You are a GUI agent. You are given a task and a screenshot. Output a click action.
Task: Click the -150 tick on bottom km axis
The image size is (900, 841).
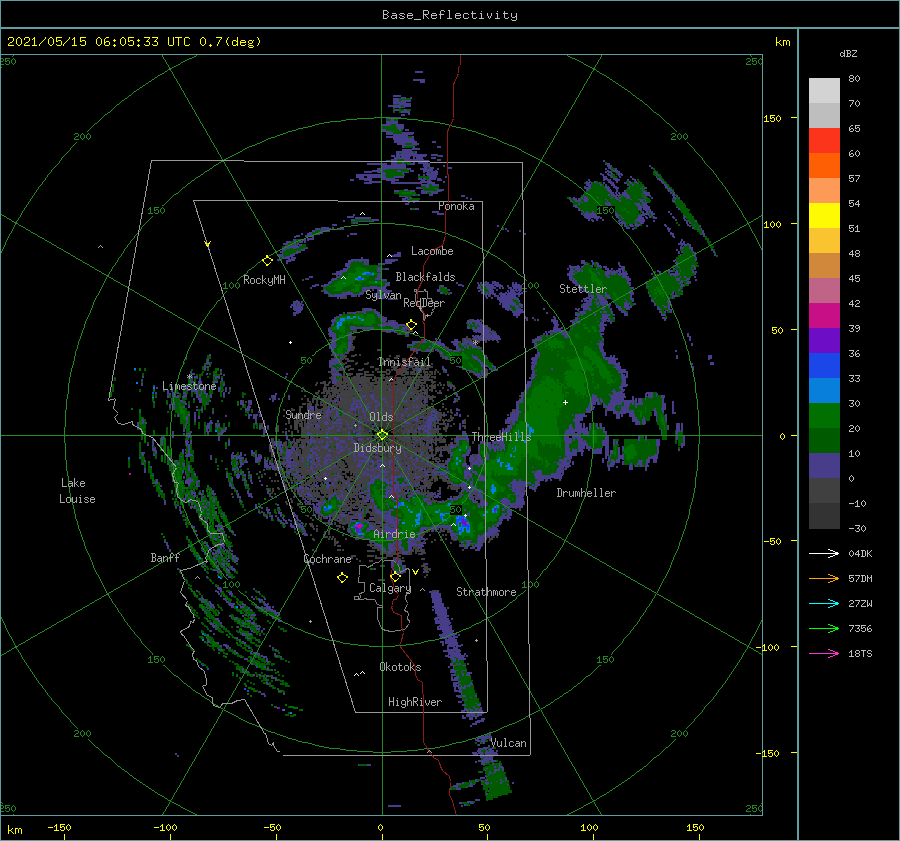click(60, 828)
